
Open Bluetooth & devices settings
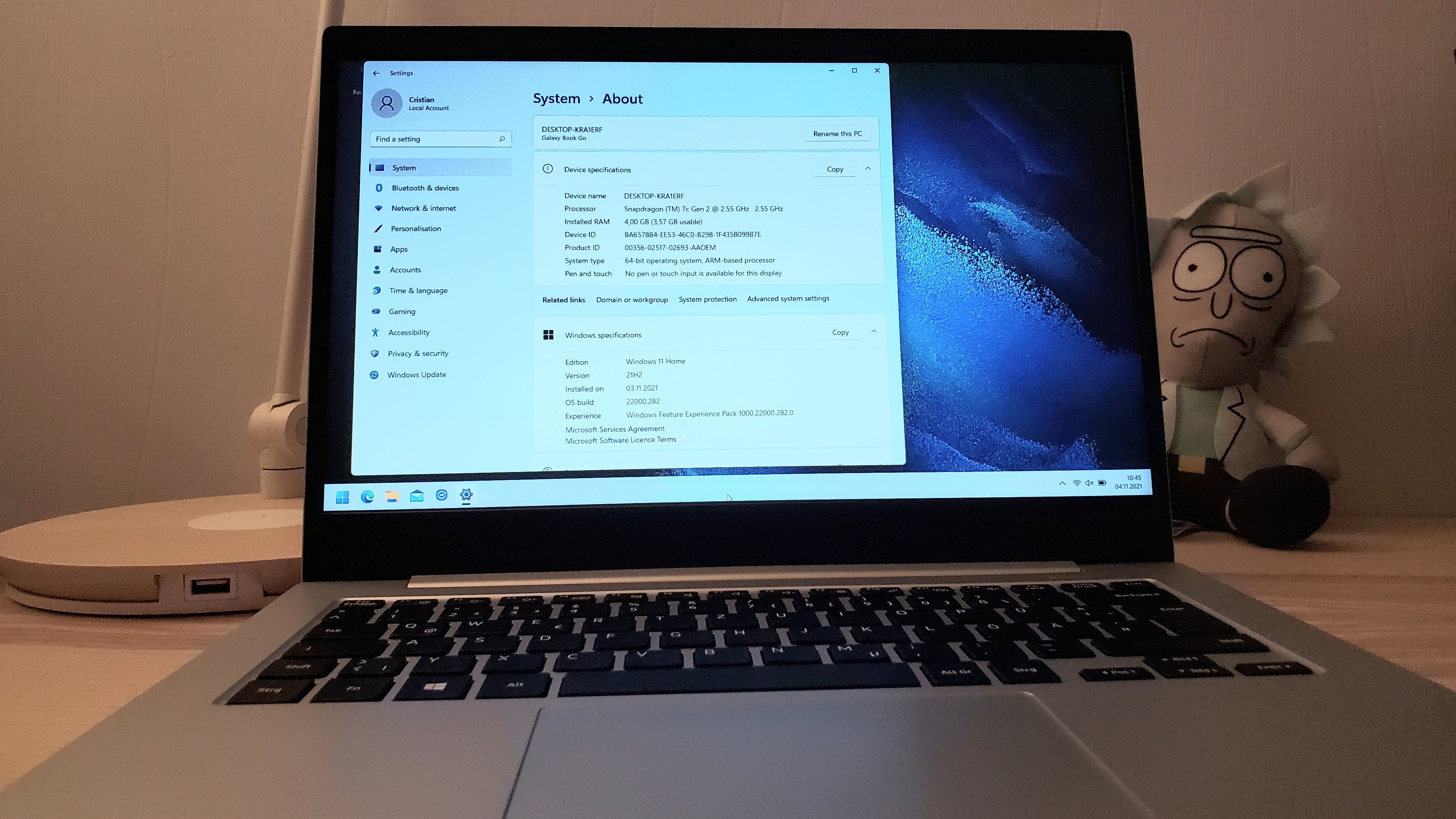(425, 188)
